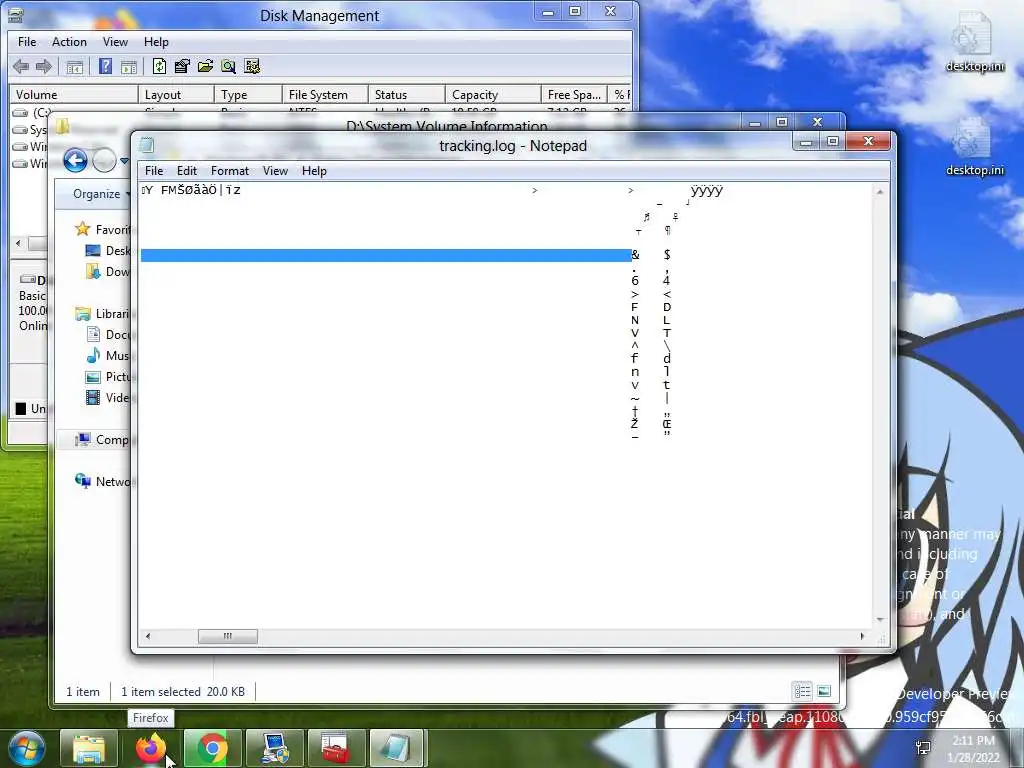
Task: Open the red toolbox taskbar button
Action: click(337, 748)
